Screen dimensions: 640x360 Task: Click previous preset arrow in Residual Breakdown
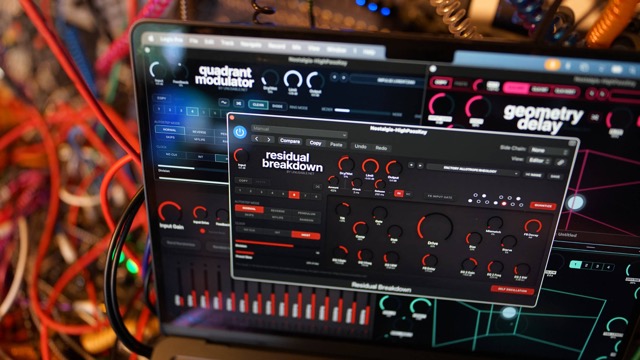click(x=411, y=165)
